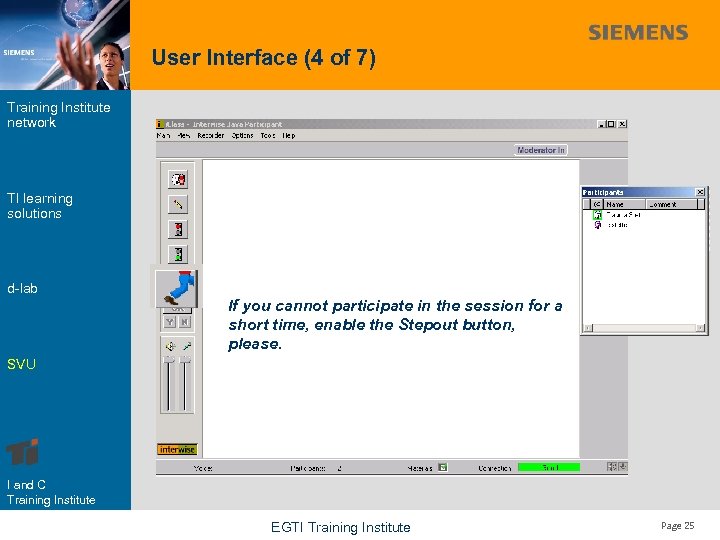Select the second participant name row
The width and height of the screenshot is (720, 540).
point(618,225)
